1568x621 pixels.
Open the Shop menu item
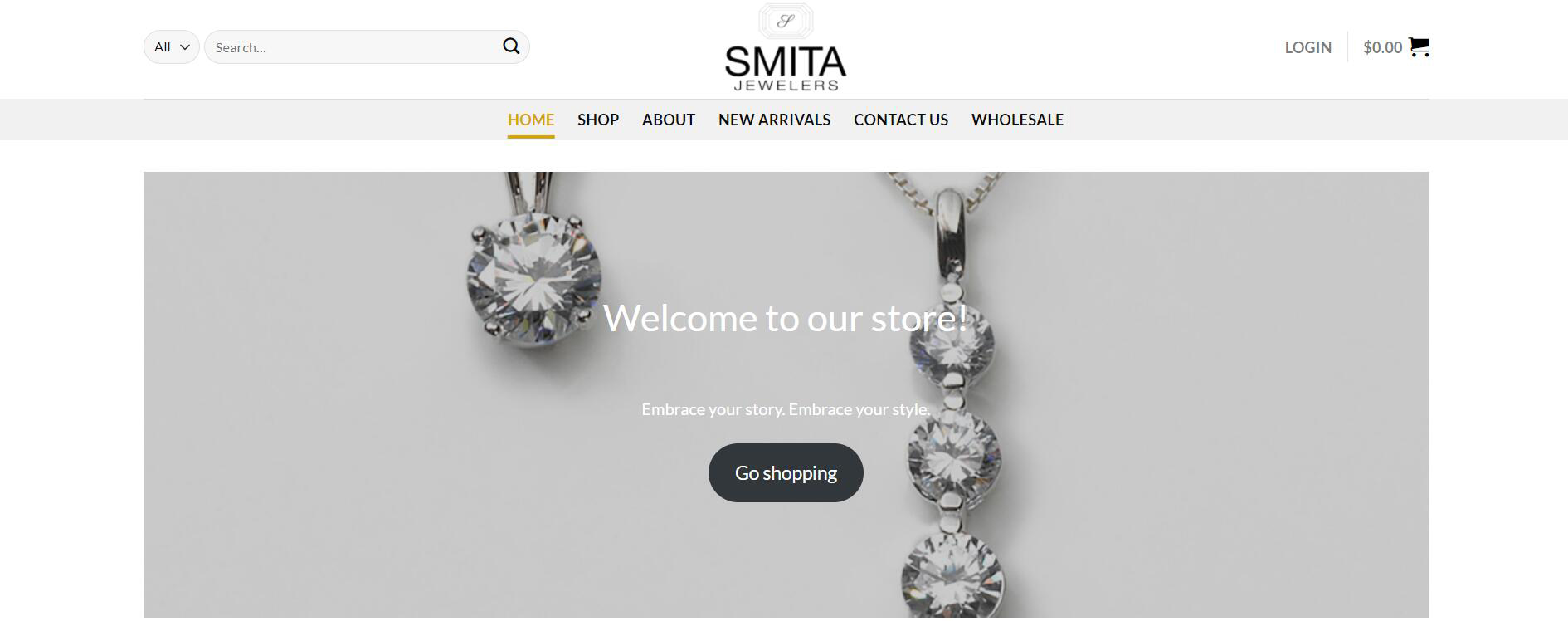(598, 120)
